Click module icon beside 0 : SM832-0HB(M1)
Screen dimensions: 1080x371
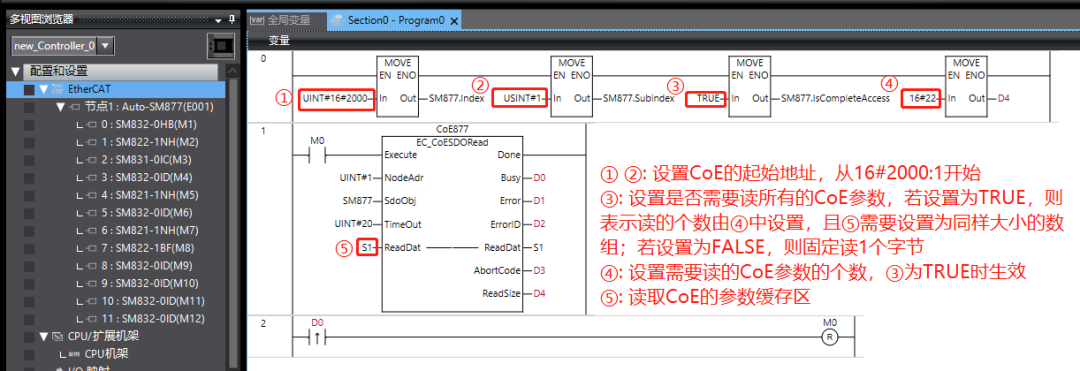(92, 125)
